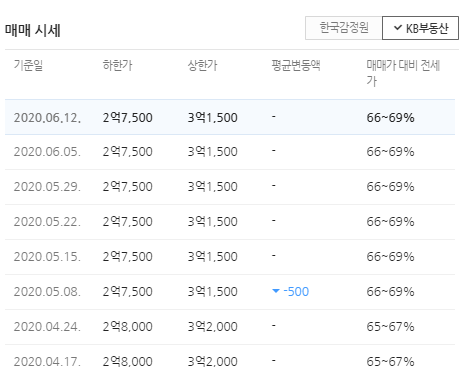Click the 평균변동액 column header
Screen dimensions: 467x374
[x=296, y=65]
